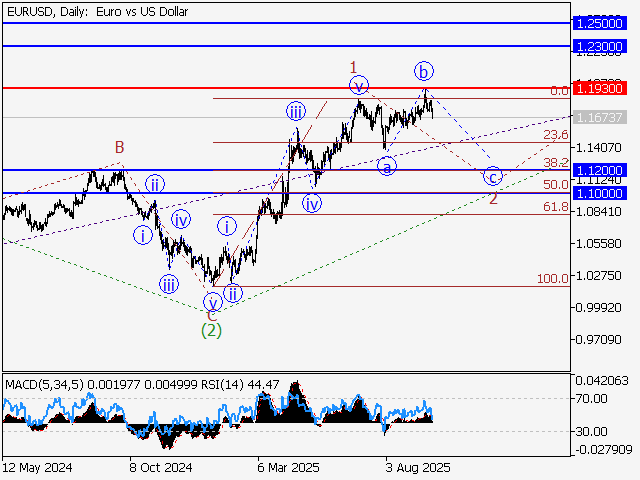The image size is (640, 480).
Task: Click the 1.23000 blue price level tag
Action: (601, 47)
